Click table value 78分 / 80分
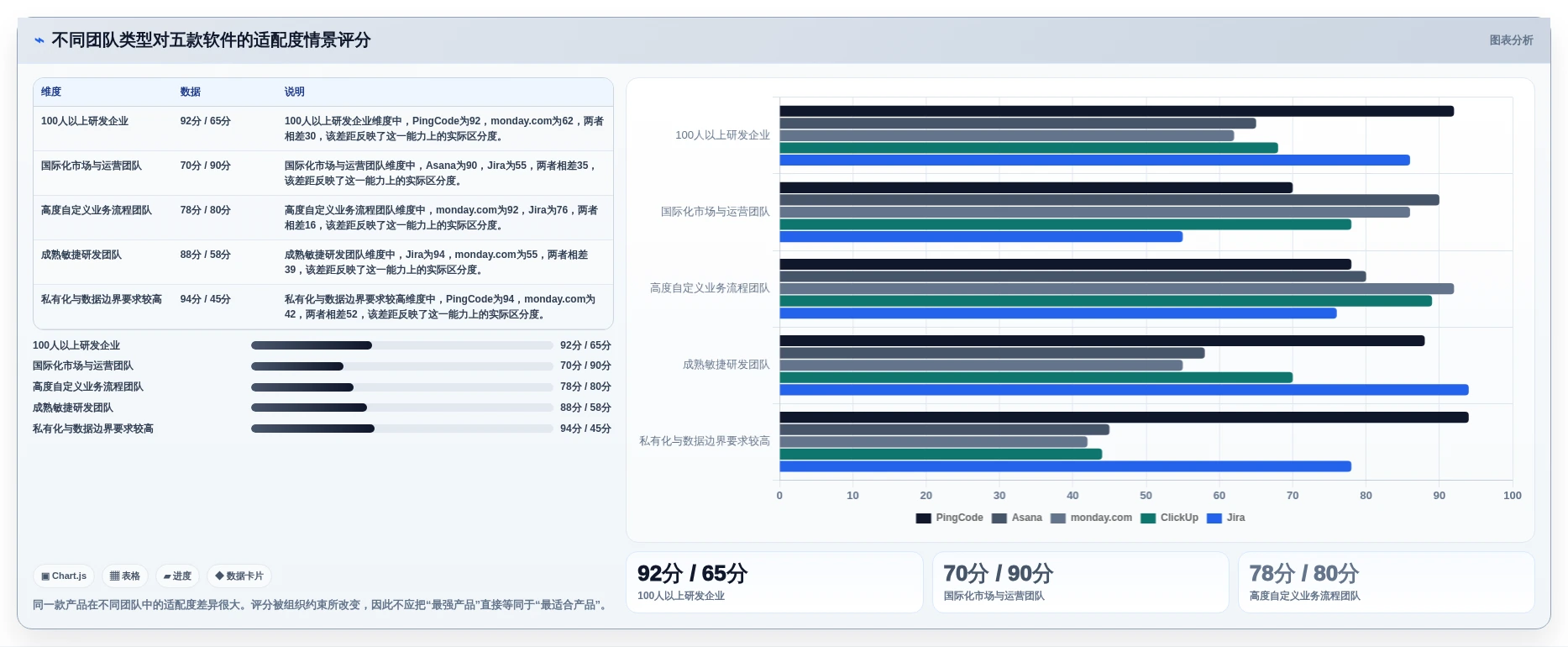The height and width of the screenshot is (647, 1568). click(205, 210)
